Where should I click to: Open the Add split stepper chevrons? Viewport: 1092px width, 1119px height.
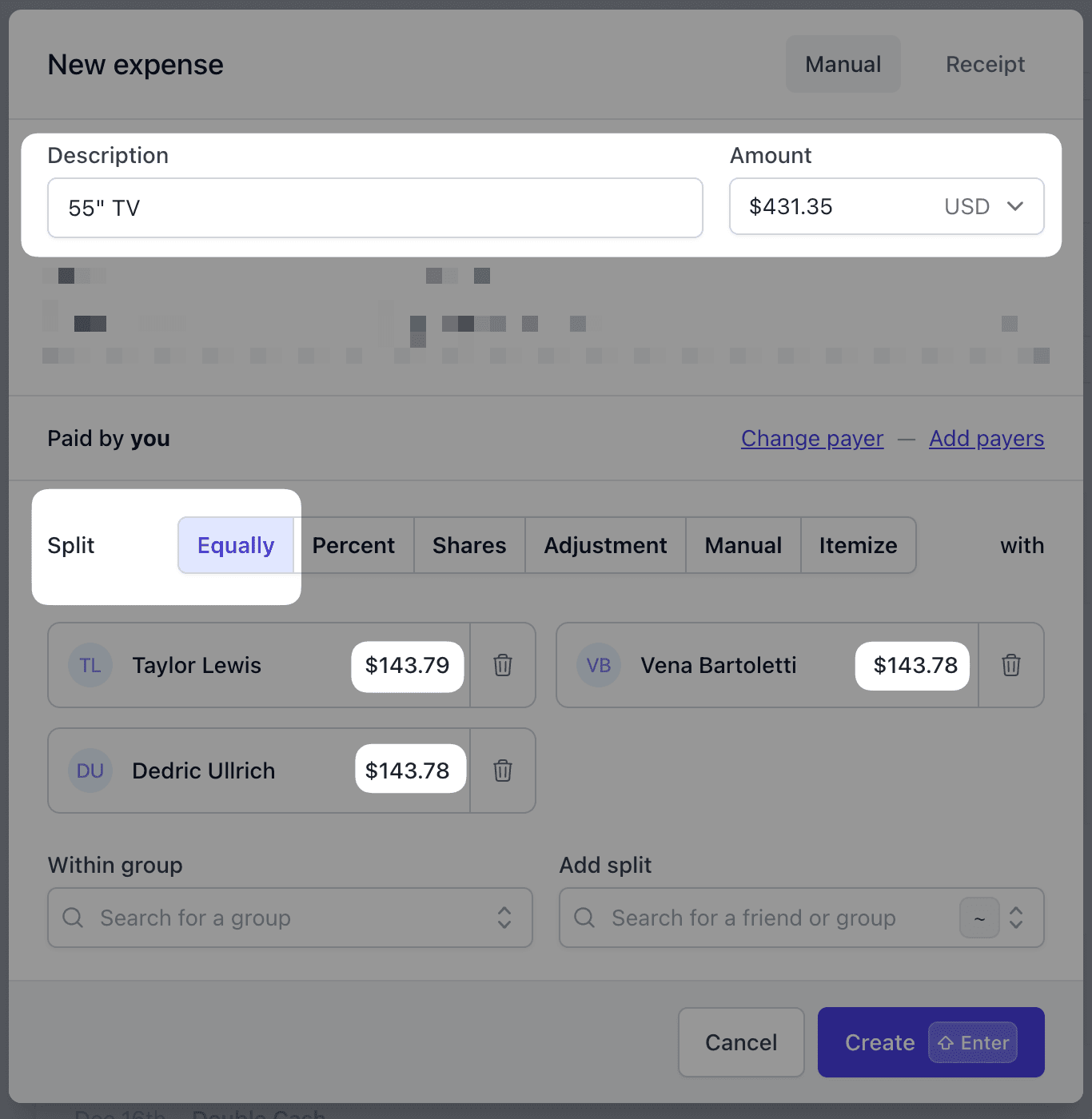[1016, 918]
